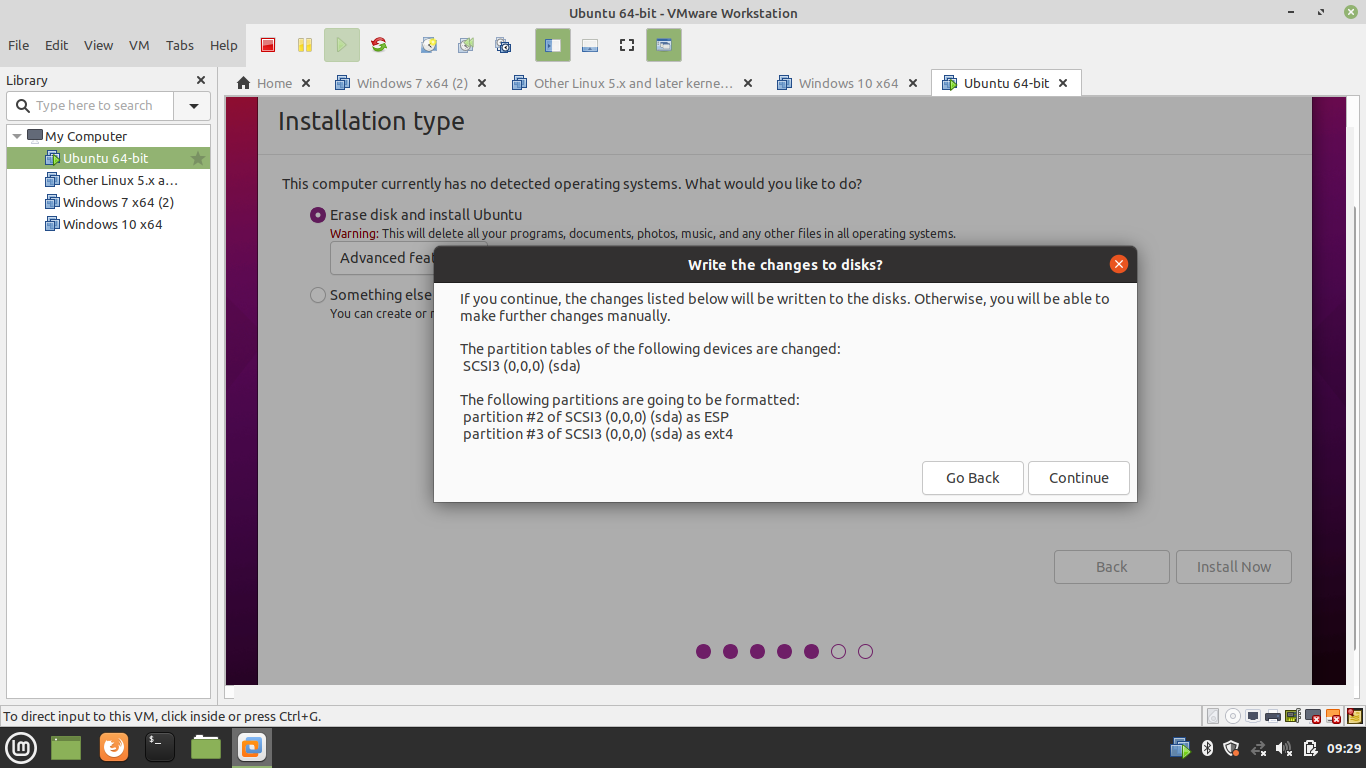Image resolution: width=1366 pixels, height=768 pixels.
Task: Click the Bluetooth tray icon
Action: pyautogui.click(x=1207, y=748)
